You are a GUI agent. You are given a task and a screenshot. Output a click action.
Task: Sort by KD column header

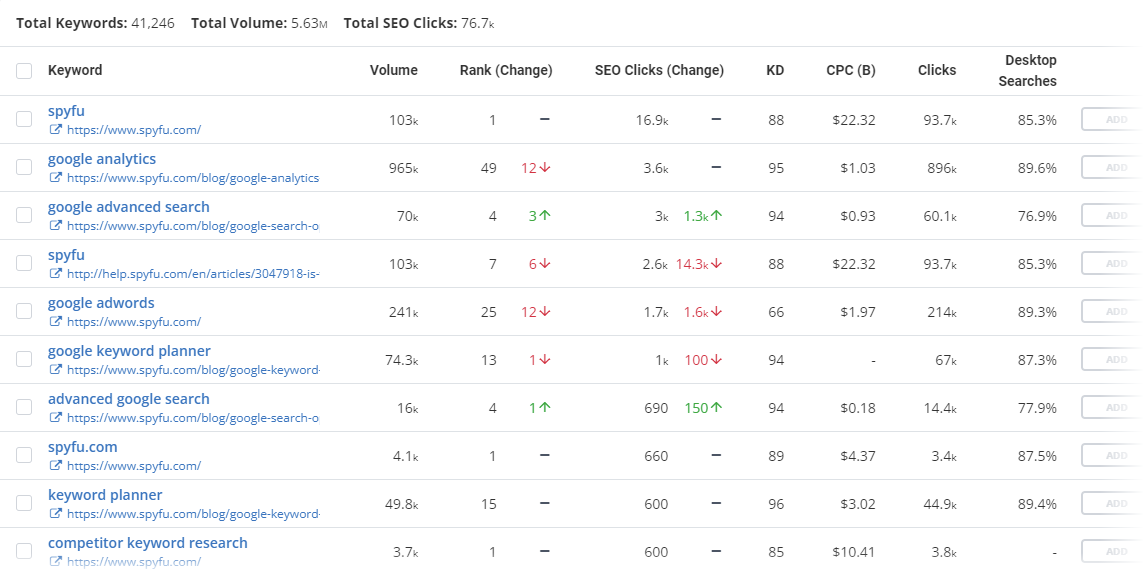[775, 70]
